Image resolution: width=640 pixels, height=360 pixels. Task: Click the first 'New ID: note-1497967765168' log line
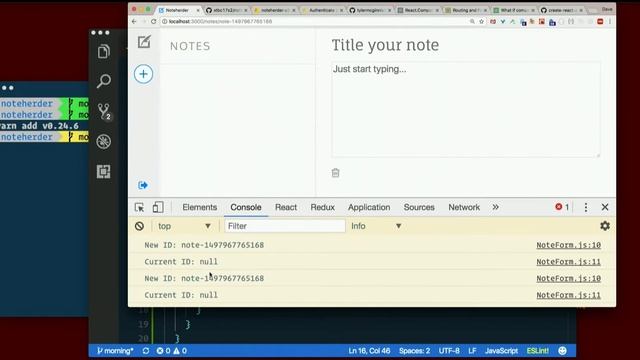[204, 245]
